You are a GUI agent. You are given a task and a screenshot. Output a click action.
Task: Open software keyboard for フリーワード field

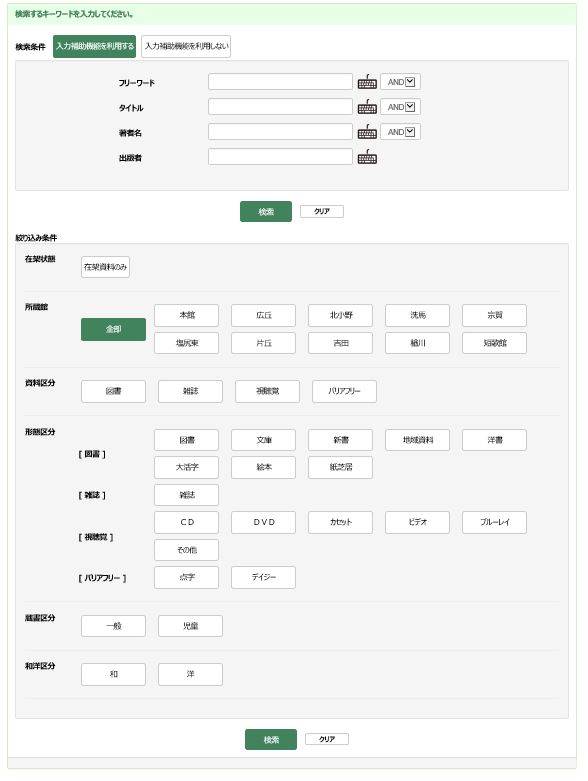click(367, 82)
